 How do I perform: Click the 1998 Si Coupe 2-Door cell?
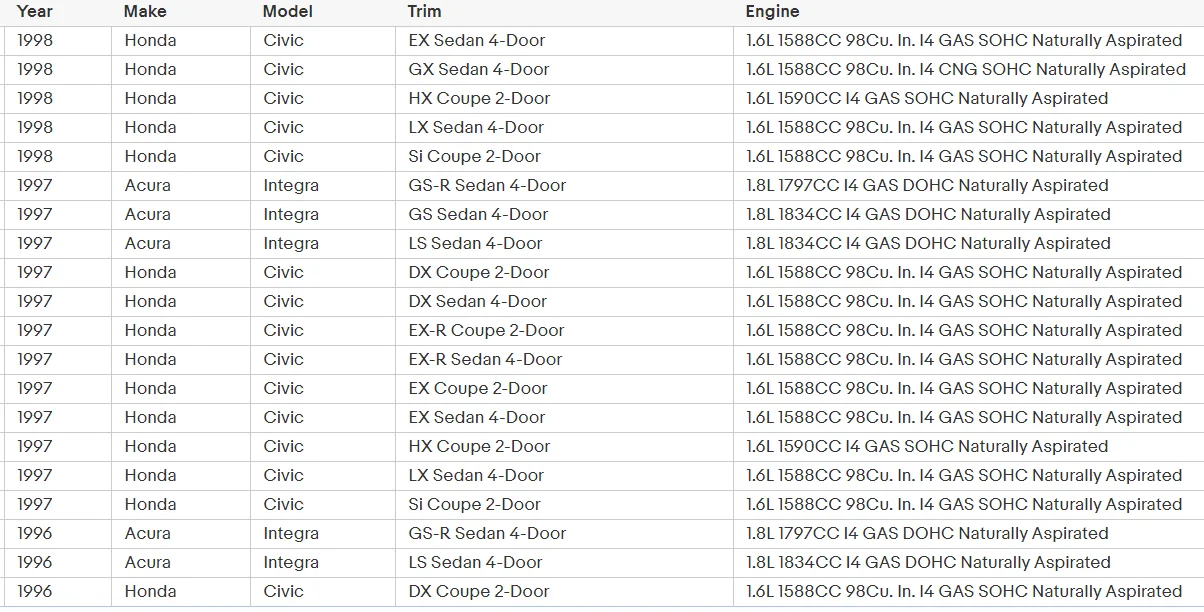pyautogui.click(x=564, y=157)
